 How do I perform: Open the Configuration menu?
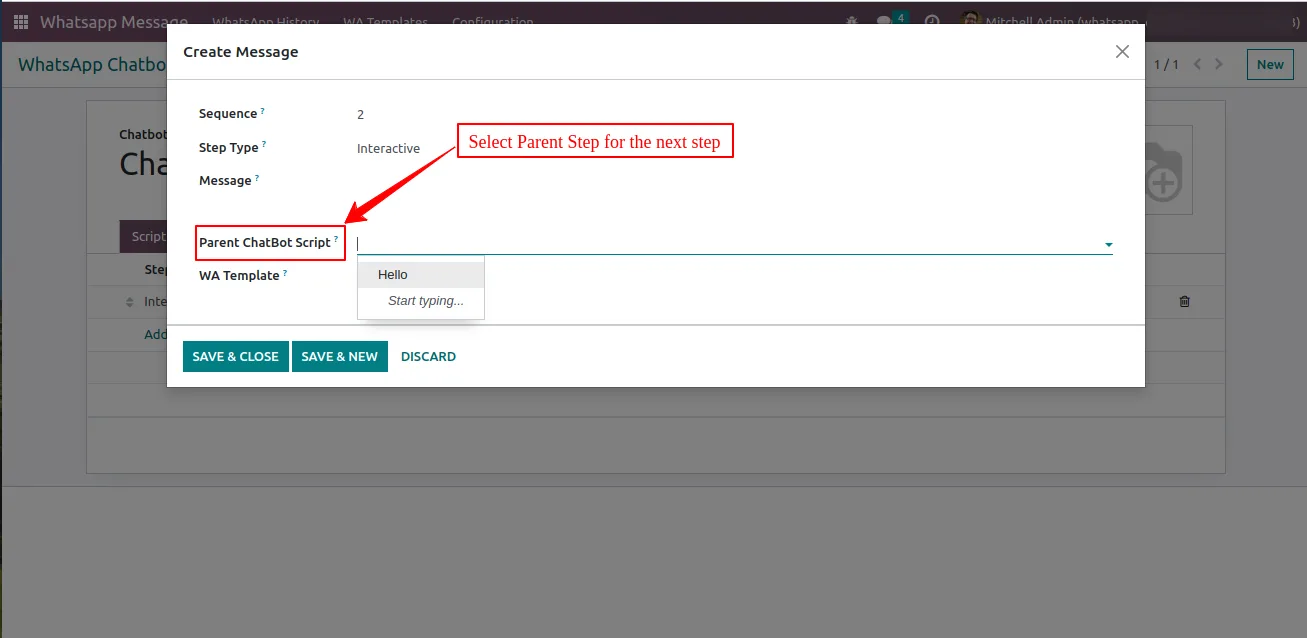click(x=492, y=22)
